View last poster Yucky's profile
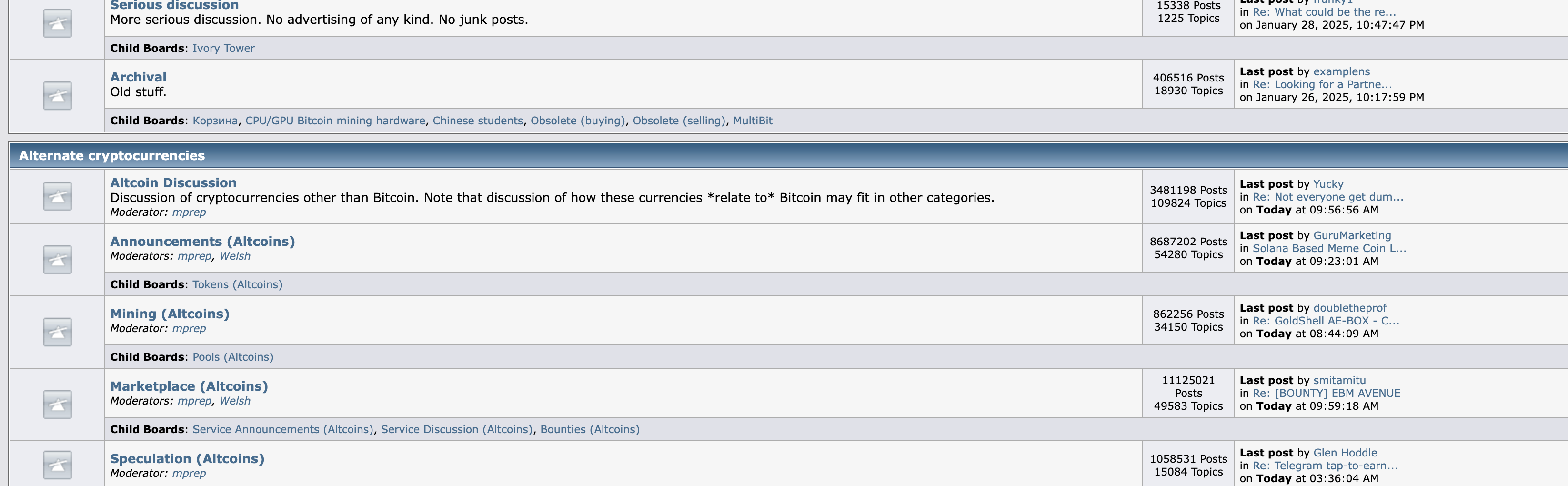 point(1327,184)
